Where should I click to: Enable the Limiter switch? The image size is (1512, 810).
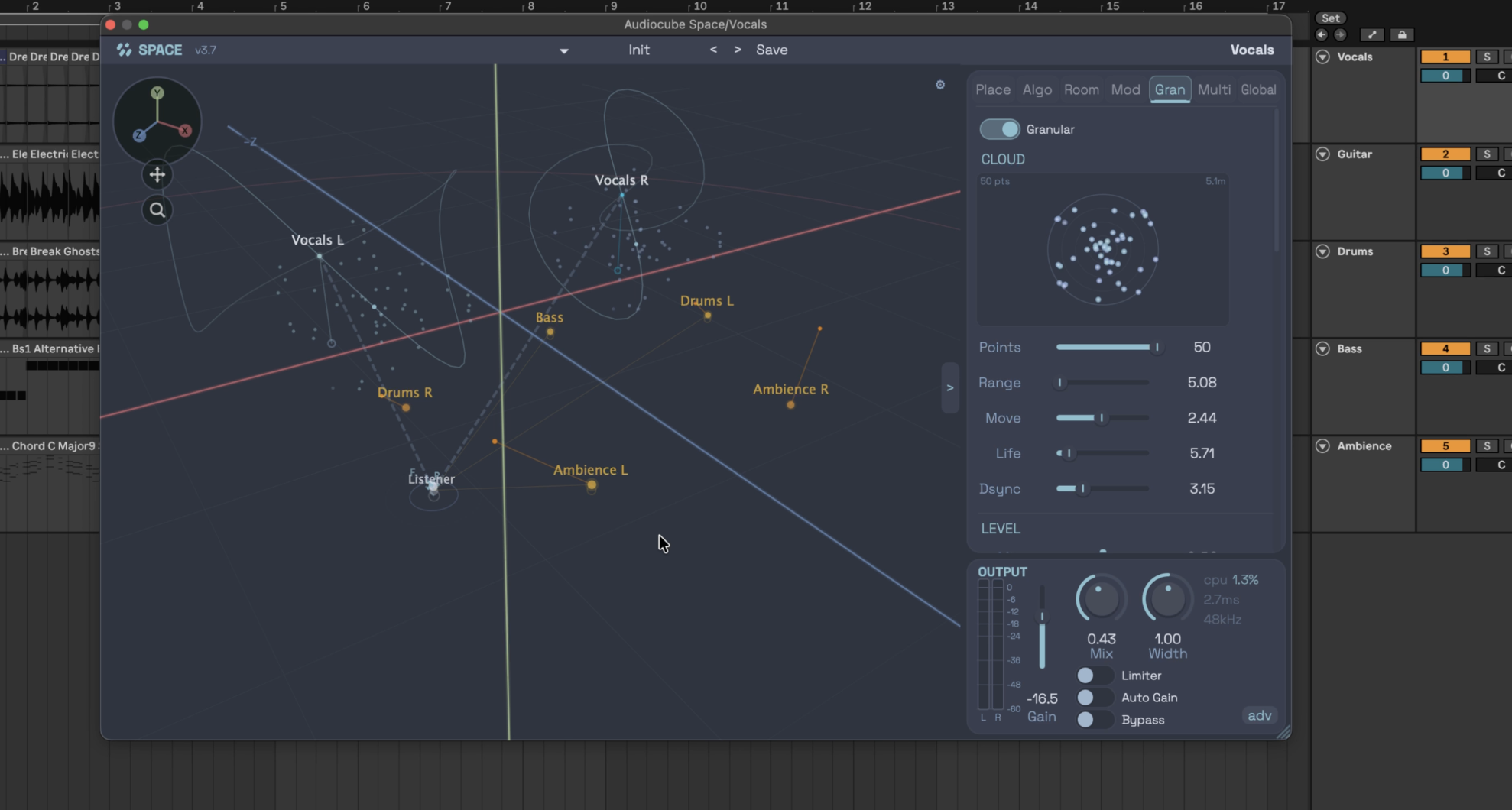coord(1094,676)
